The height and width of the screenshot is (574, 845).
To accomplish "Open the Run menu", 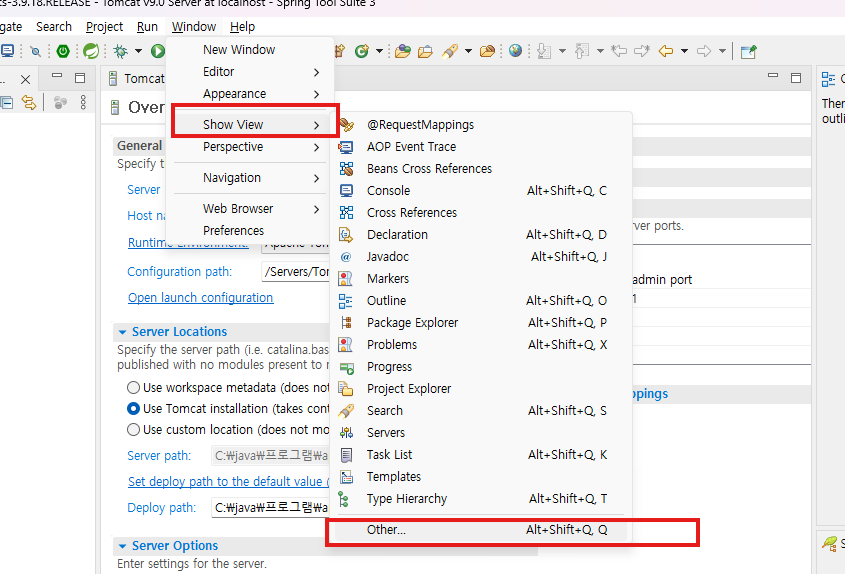I will point(147,26).
